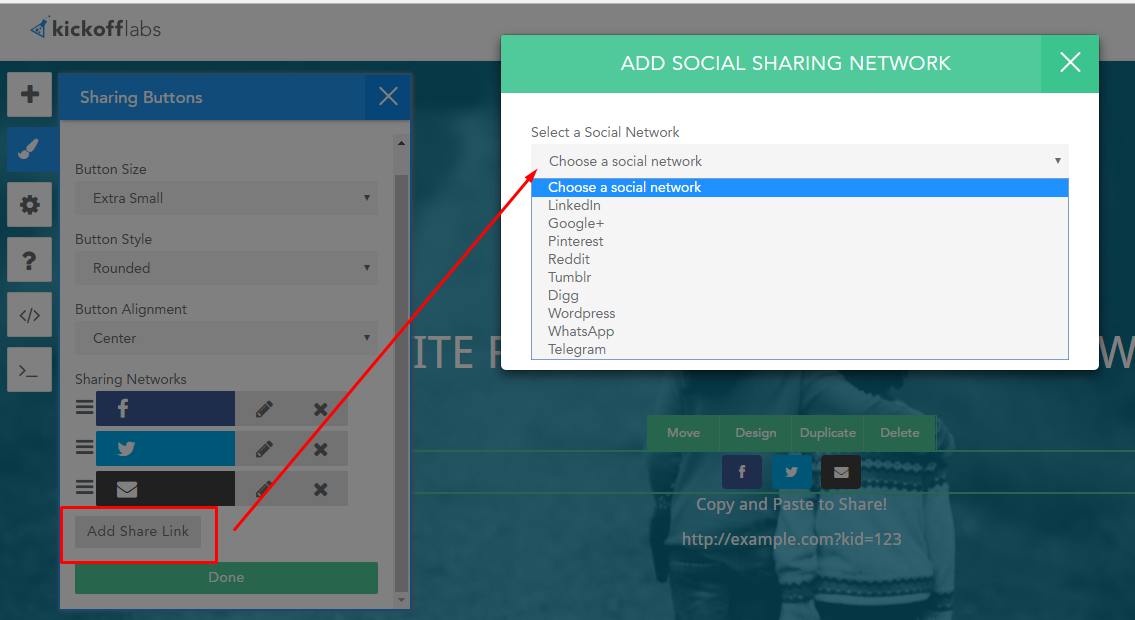Edit the Facebook sharing network with pencil
This screenshot has width=1135, height=620.
tap(264, 409)
